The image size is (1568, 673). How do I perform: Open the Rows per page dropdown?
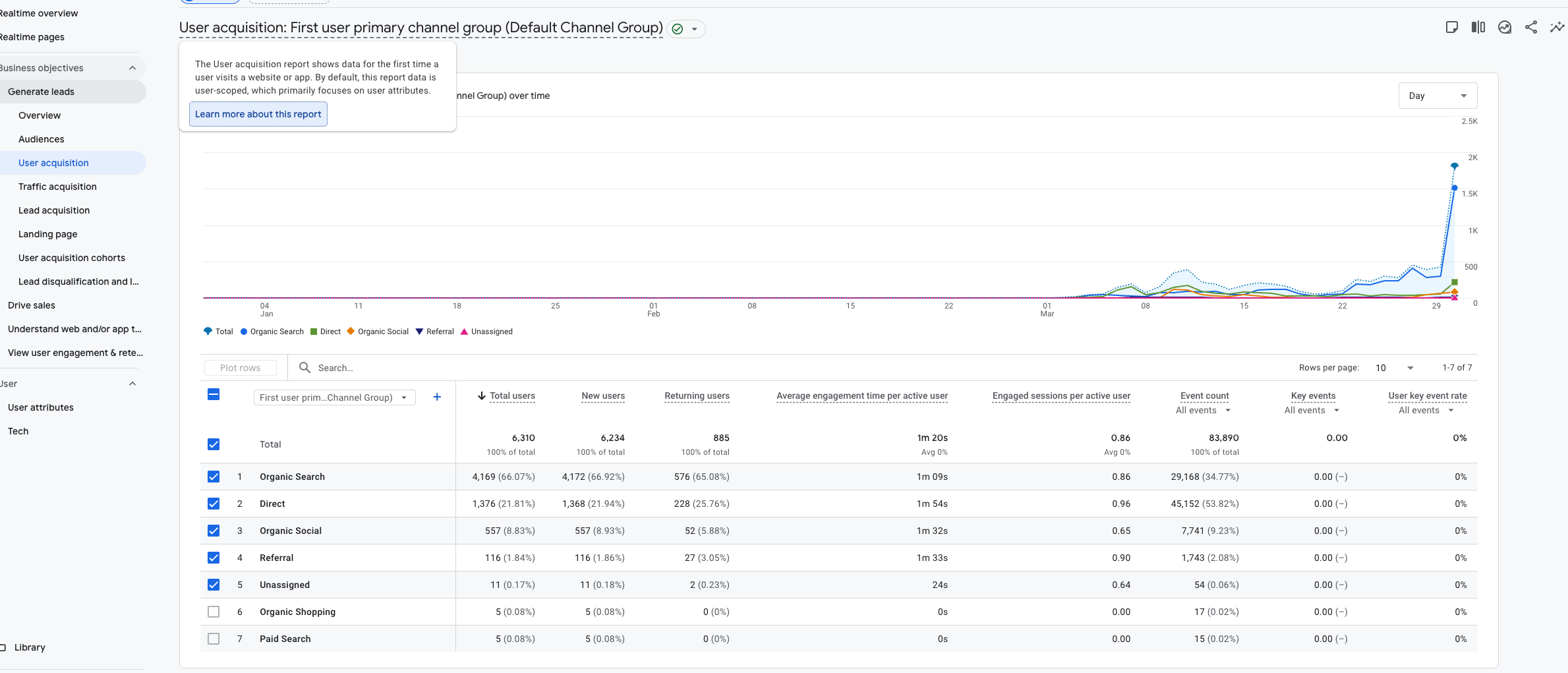click(1394, 368)
